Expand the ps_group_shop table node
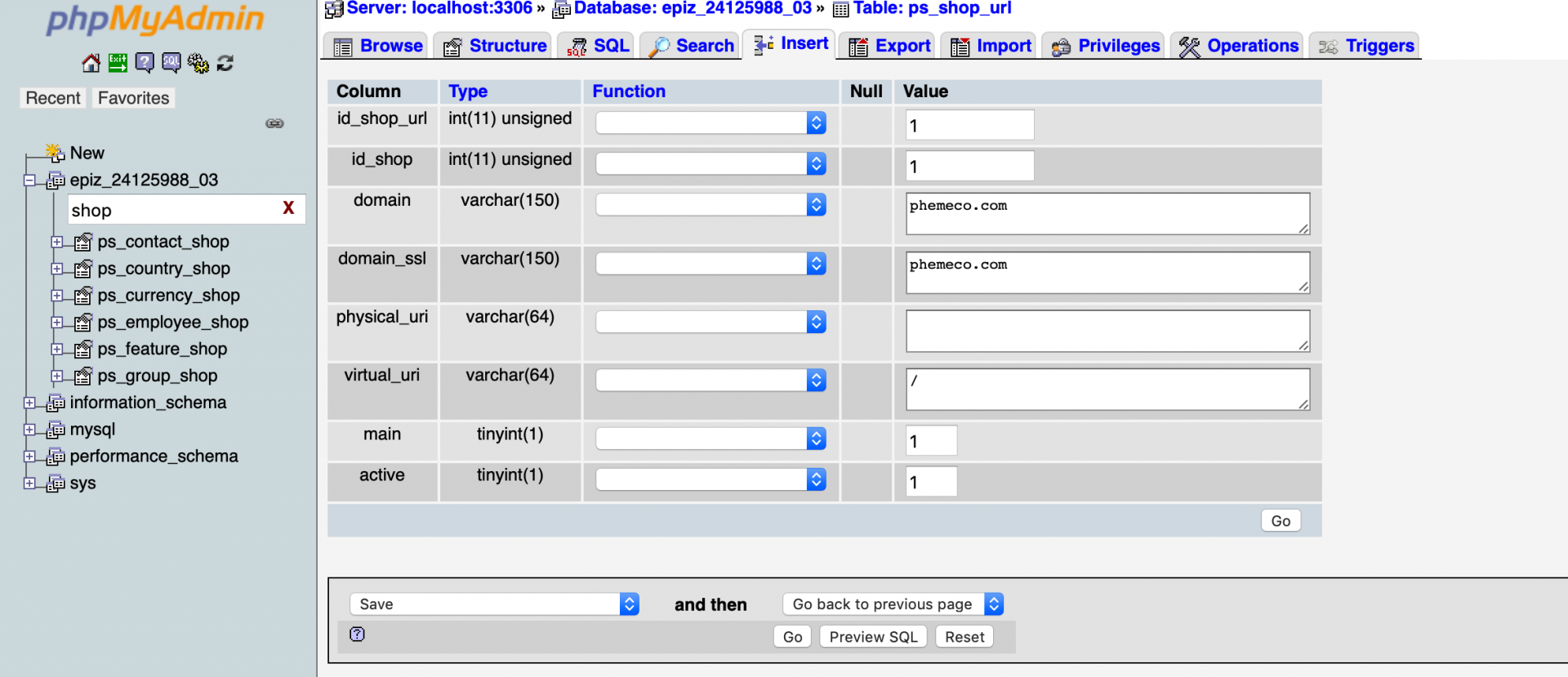This screenshot has width=1568, height=677. (x=56, y=376)
